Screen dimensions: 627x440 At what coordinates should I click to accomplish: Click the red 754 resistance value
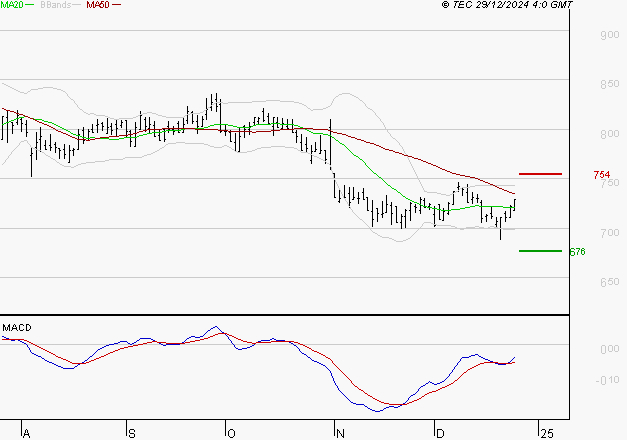(602, 175)
